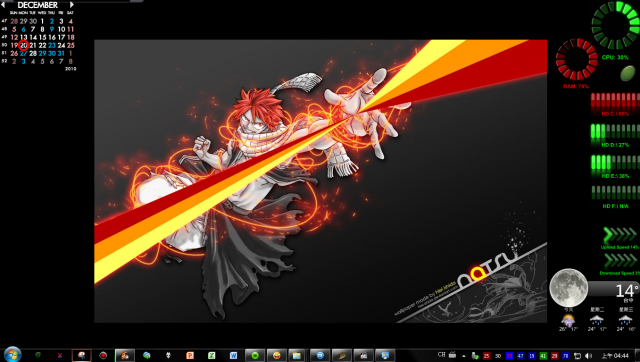Go to previous month in calendar
This screenshot has height=362, width=640.
(3, 5)
